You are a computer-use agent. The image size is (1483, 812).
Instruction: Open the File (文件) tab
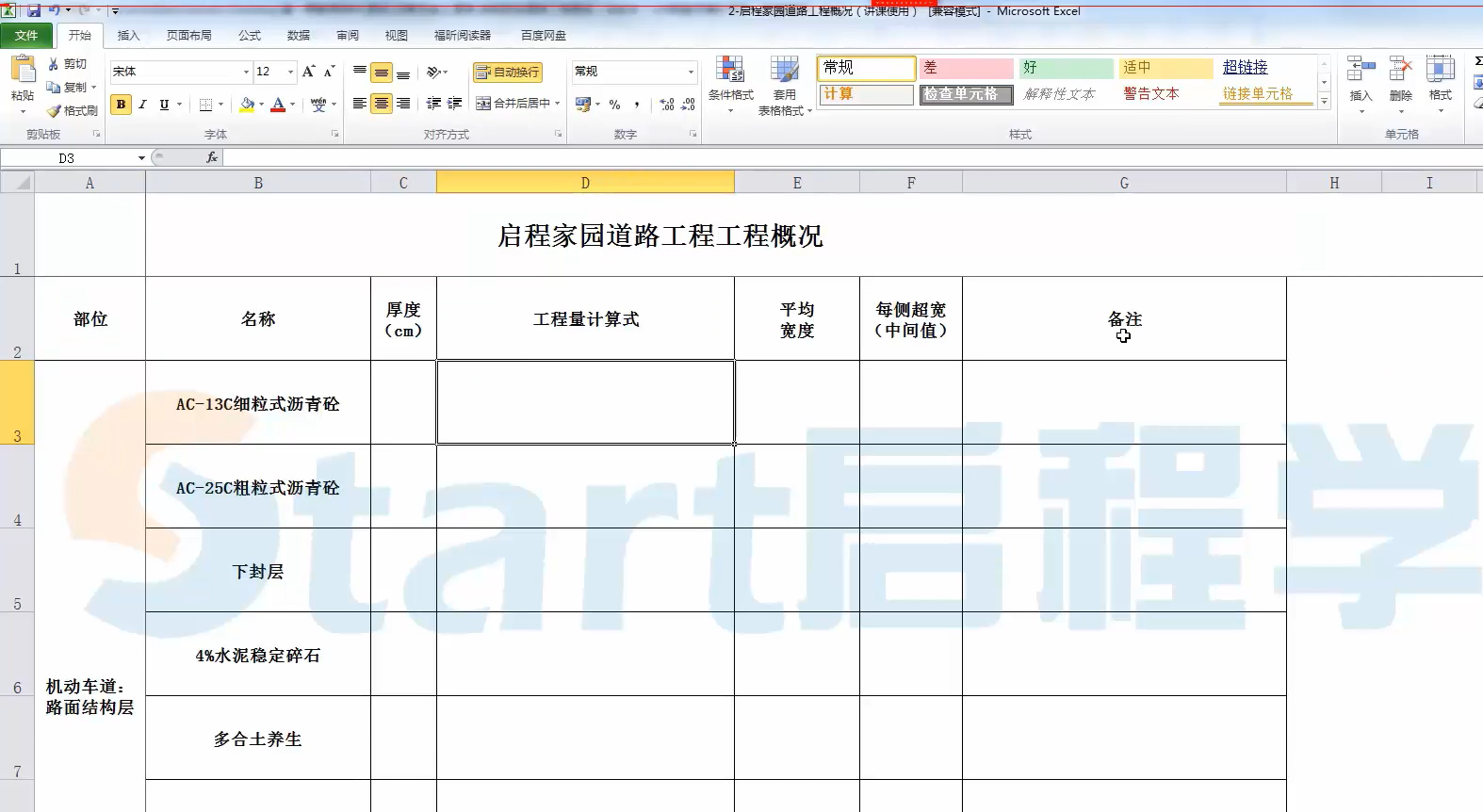(x=26, y=36)
